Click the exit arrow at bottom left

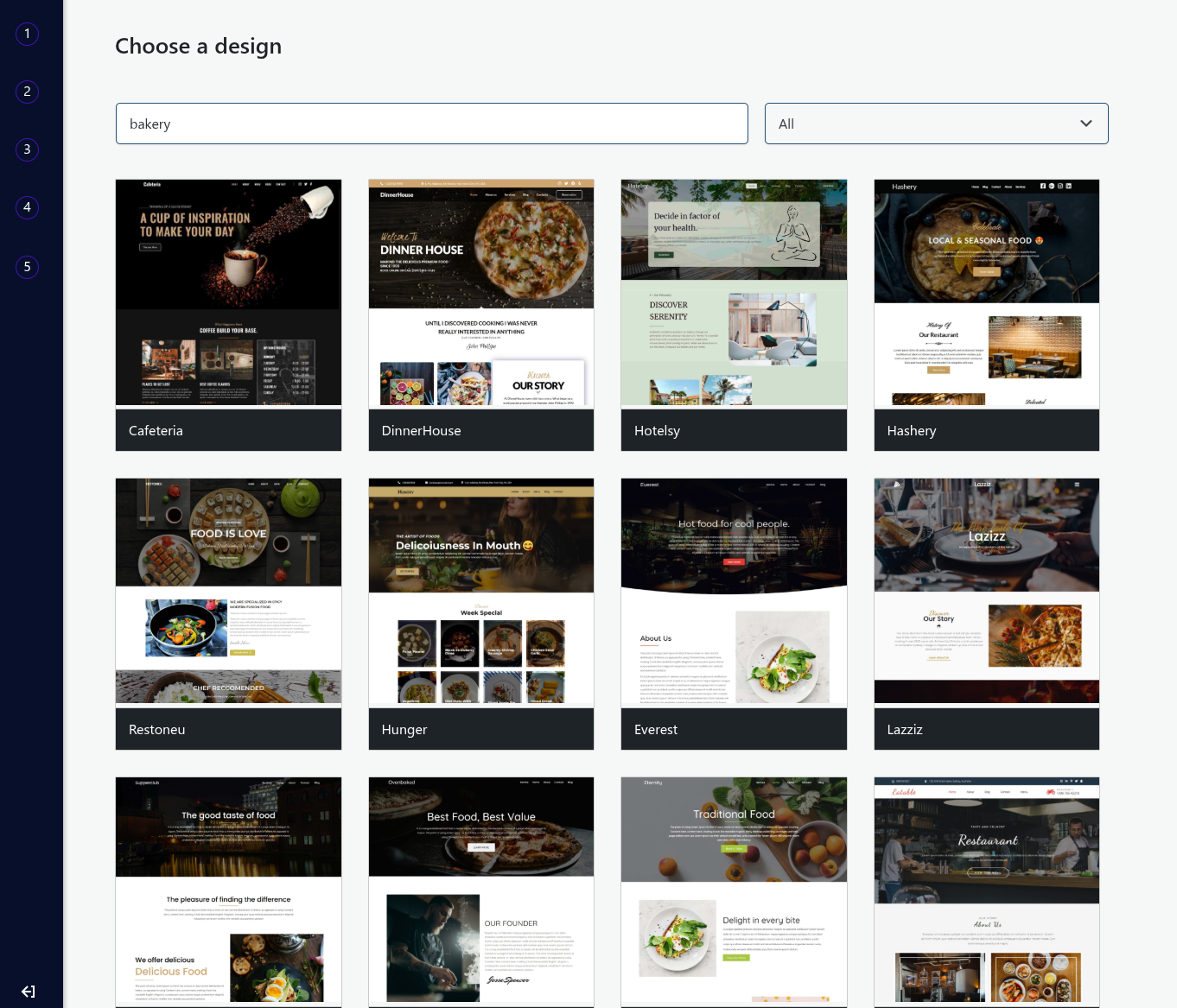click(x=27, y=992)
